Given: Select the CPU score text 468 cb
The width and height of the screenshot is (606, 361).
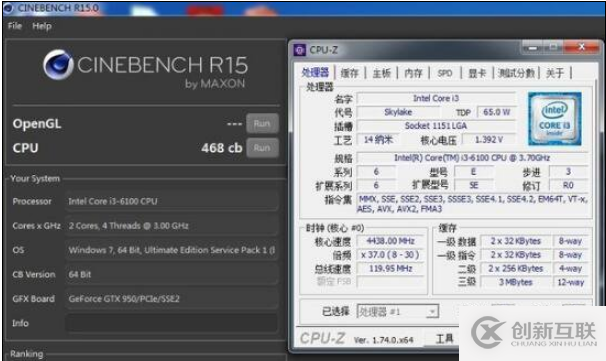Looking at the screenshot, I should tap(222, 148).
